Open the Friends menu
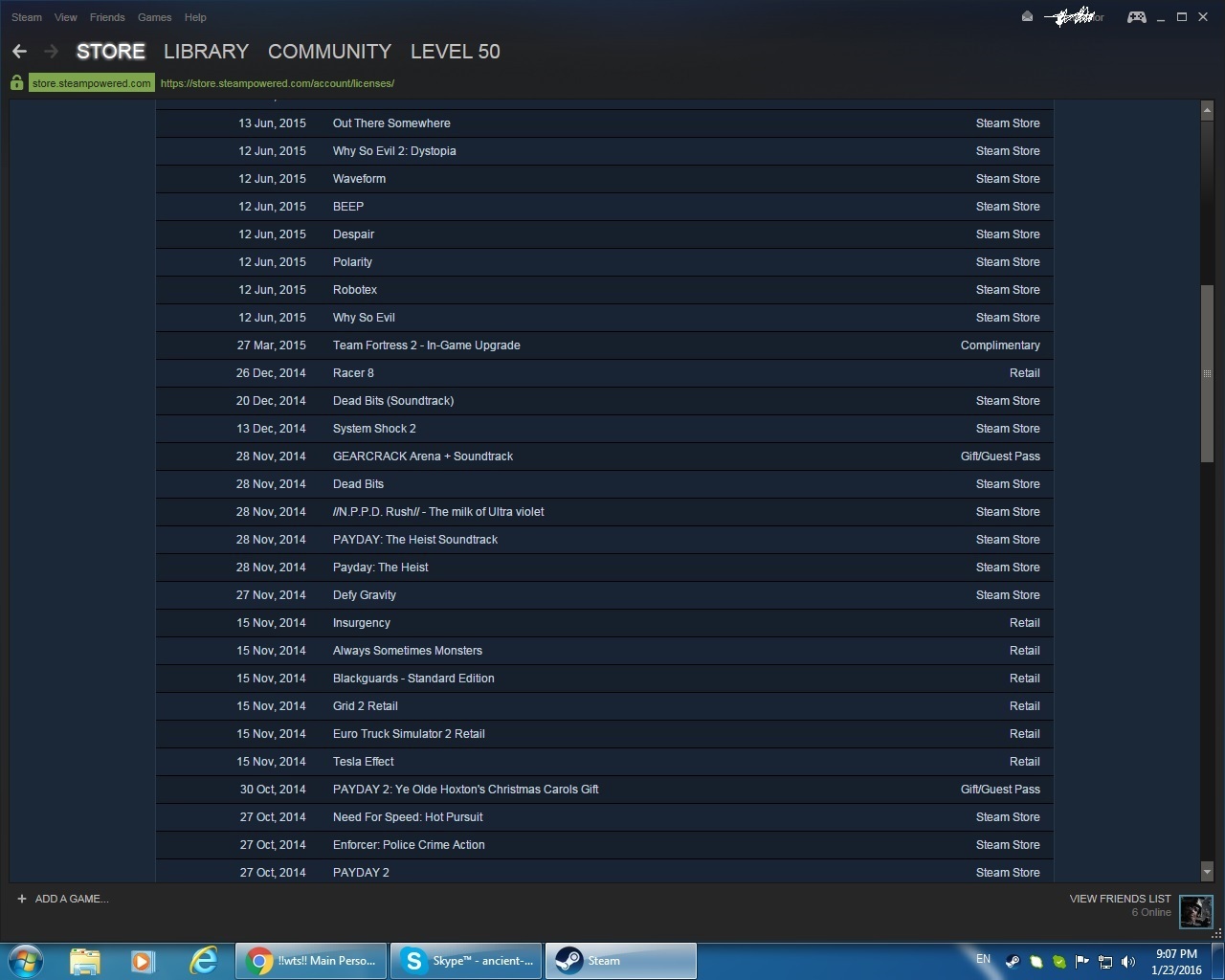This screenshot has width=1225, height=980. (x=107, y=17)
